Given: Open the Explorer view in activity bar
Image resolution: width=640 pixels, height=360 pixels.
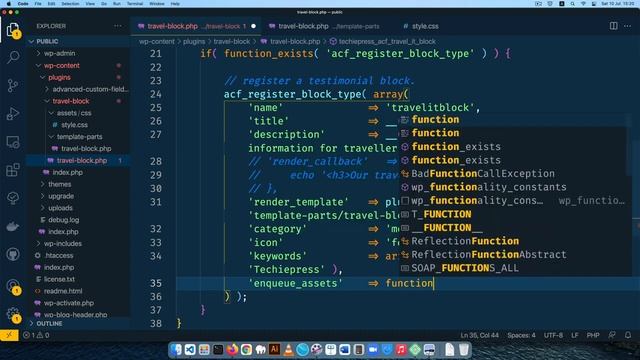Looking at the screenshot, I should pyautogui.click(x=13, y=29).
